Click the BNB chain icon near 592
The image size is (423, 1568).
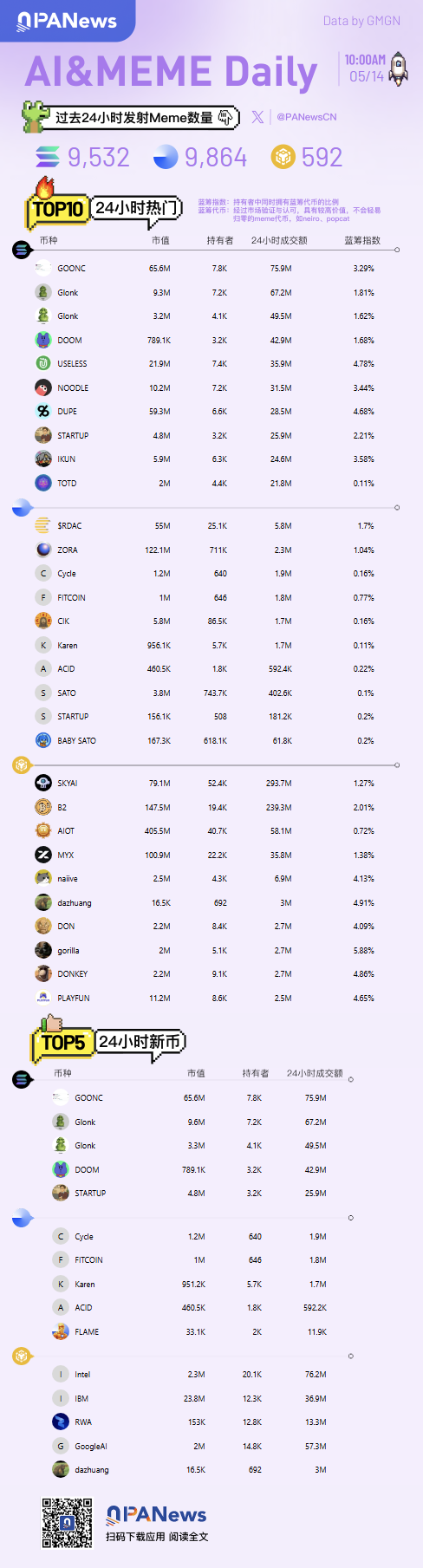283,156
